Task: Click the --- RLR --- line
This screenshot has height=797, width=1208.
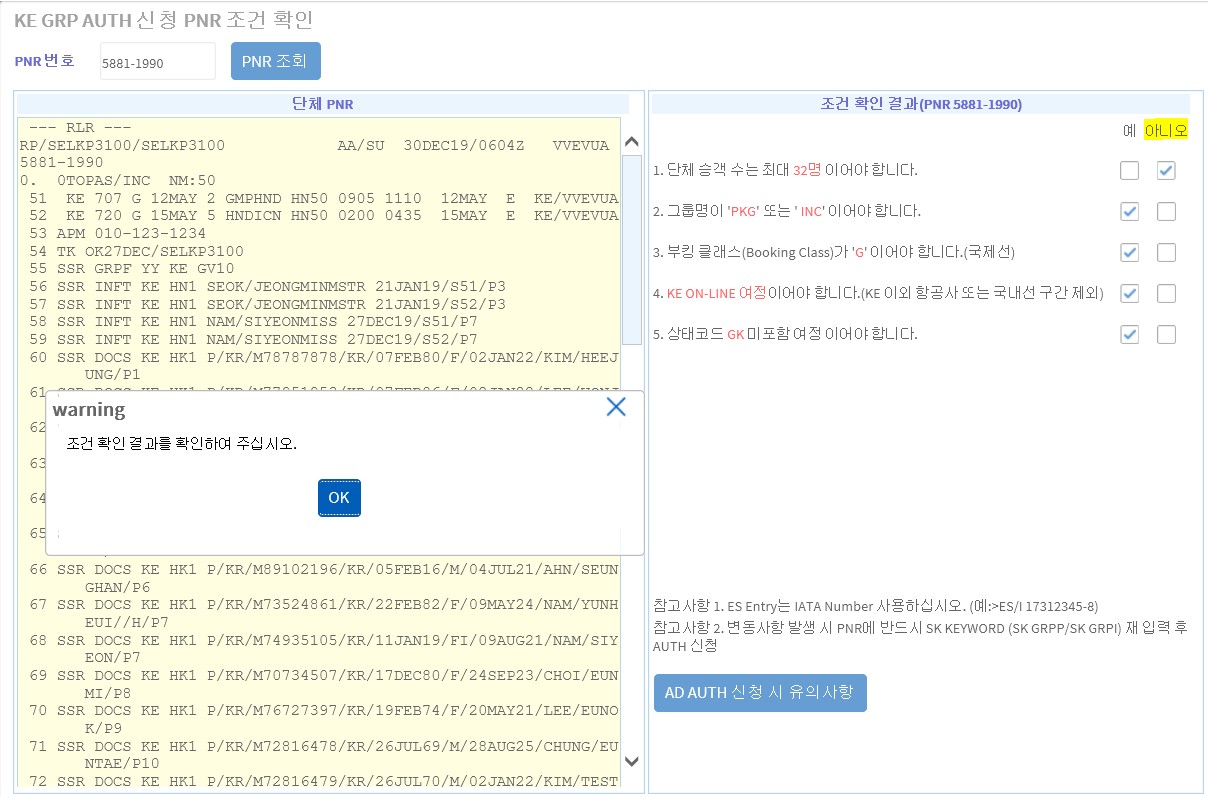Action: click(x=80, y=128)
